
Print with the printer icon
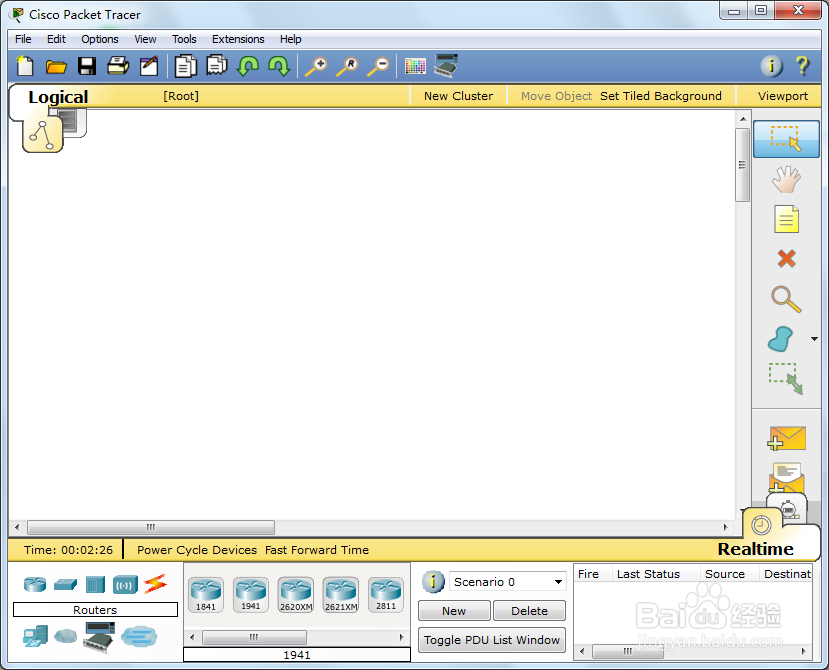point(118,66)
